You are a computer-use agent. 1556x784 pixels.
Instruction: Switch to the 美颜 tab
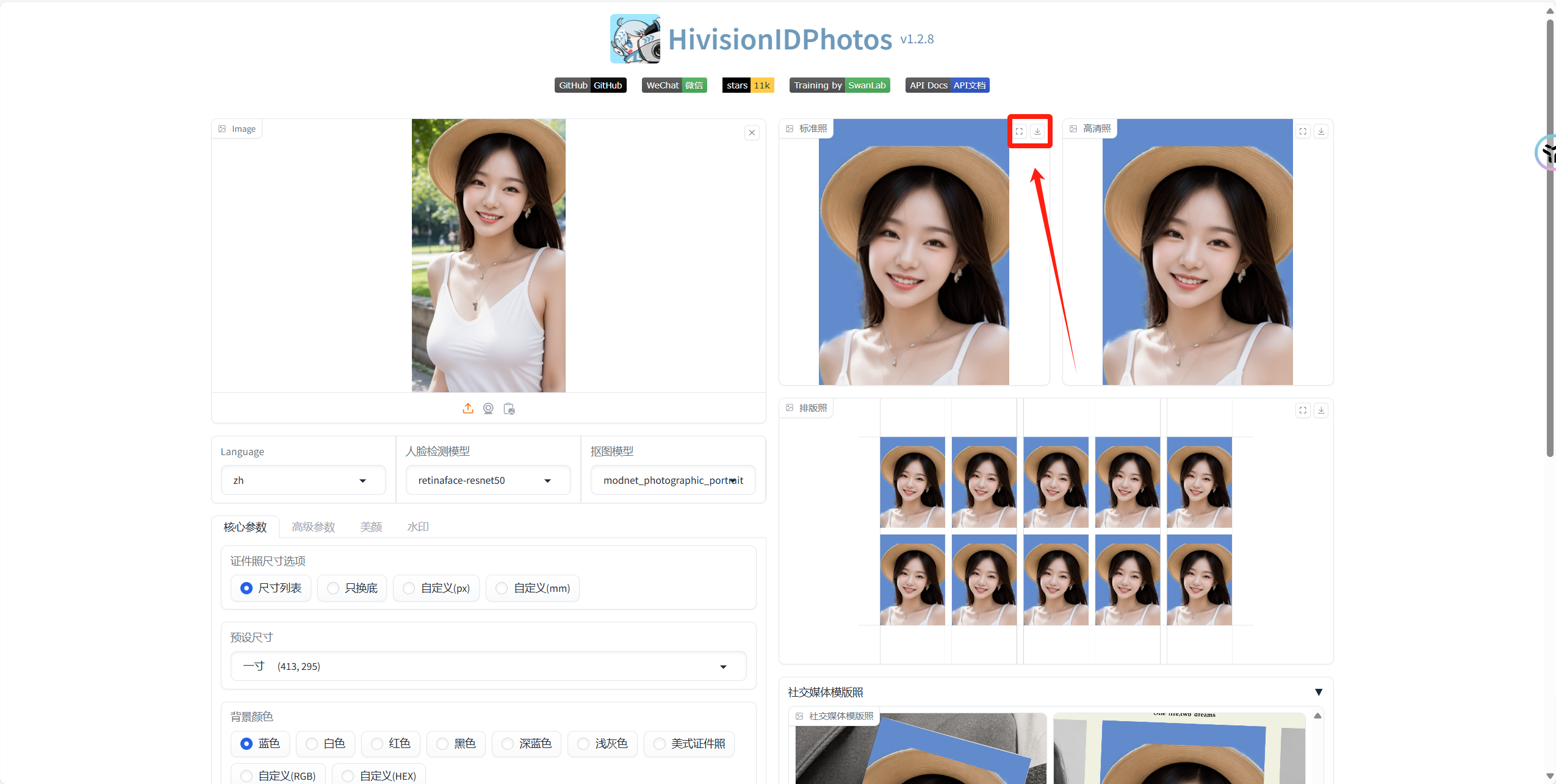[x=371, y=527]
